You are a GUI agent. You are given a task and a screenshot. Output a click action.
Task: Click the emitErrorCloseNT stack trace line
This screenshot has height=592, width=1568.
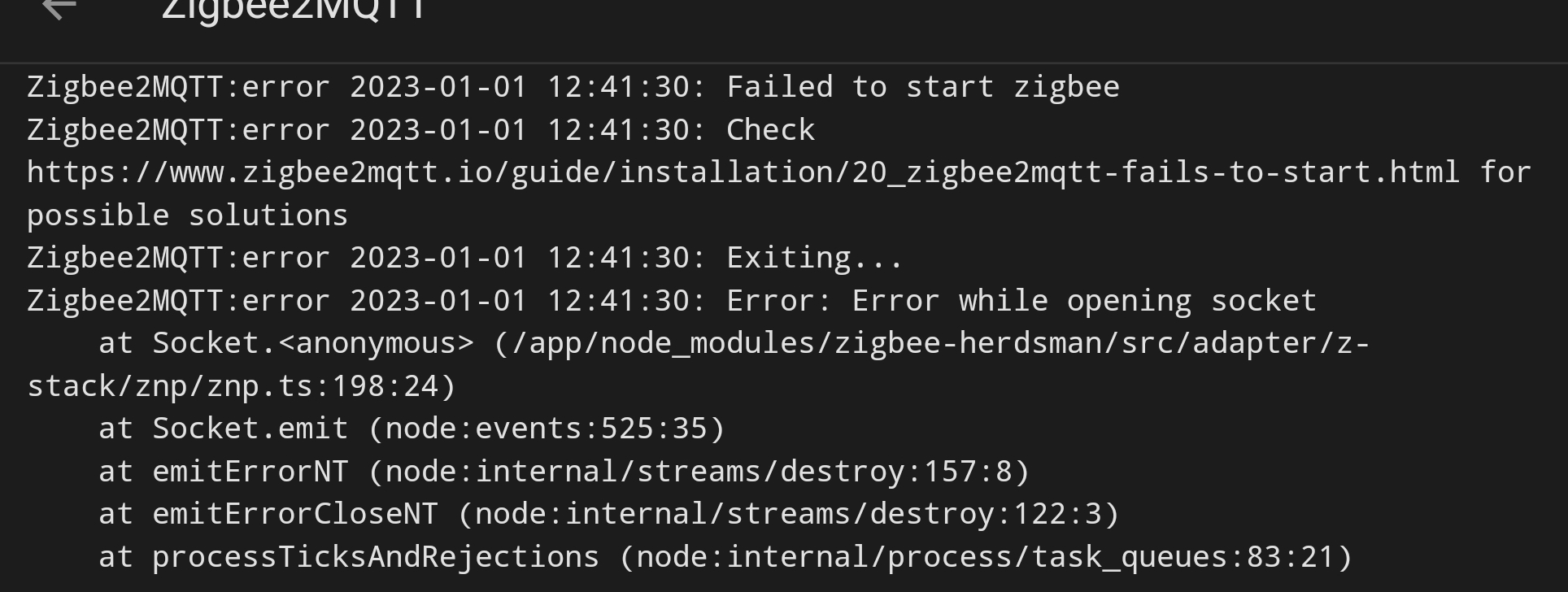(609, 514)
